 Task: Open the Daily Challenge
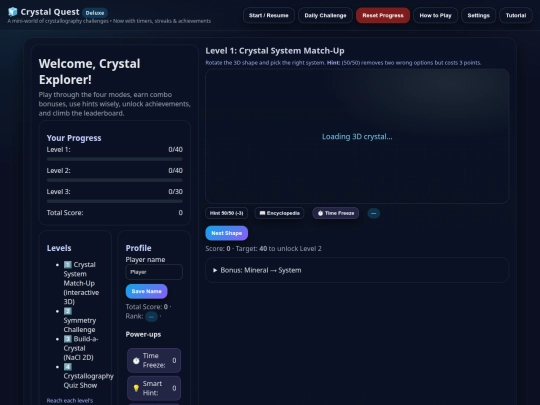(325, 15)
